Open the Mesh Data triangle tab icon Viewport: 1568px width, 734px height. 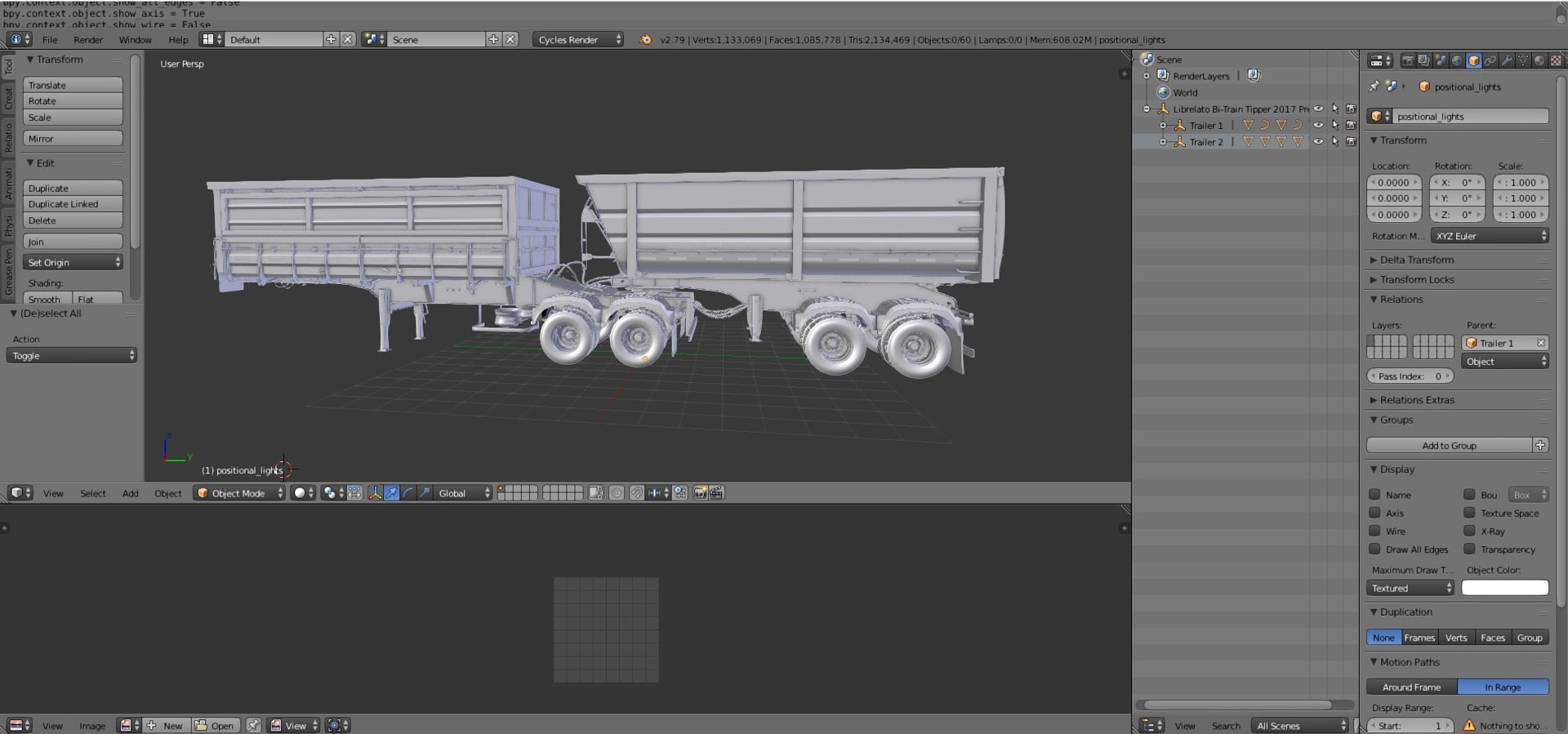(1523, 60)
